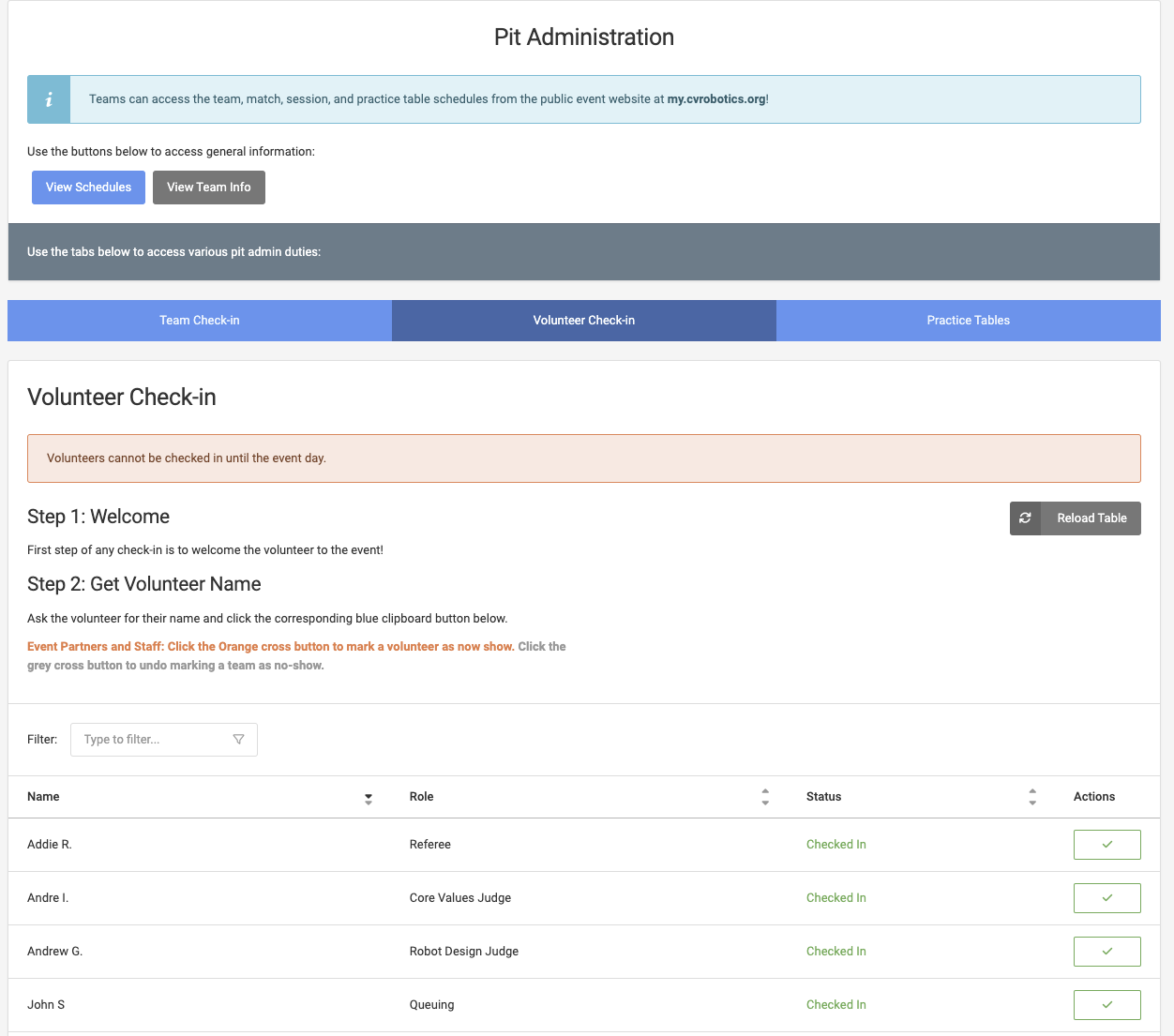Click the info icon in the blue banner
The image size is (1174, 1036).
tap(49, 99)
